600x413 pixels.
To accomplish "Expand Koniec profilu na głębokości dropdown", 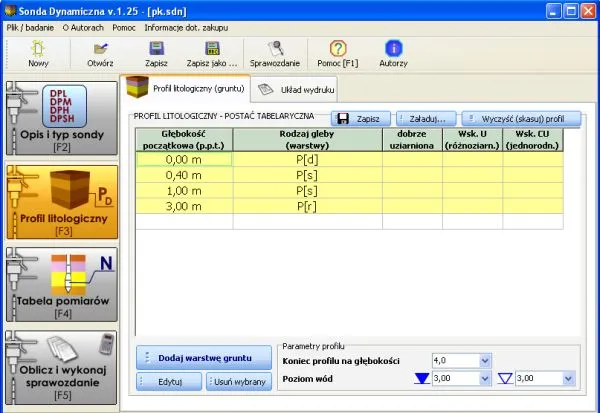I will [x=486, y=361].
